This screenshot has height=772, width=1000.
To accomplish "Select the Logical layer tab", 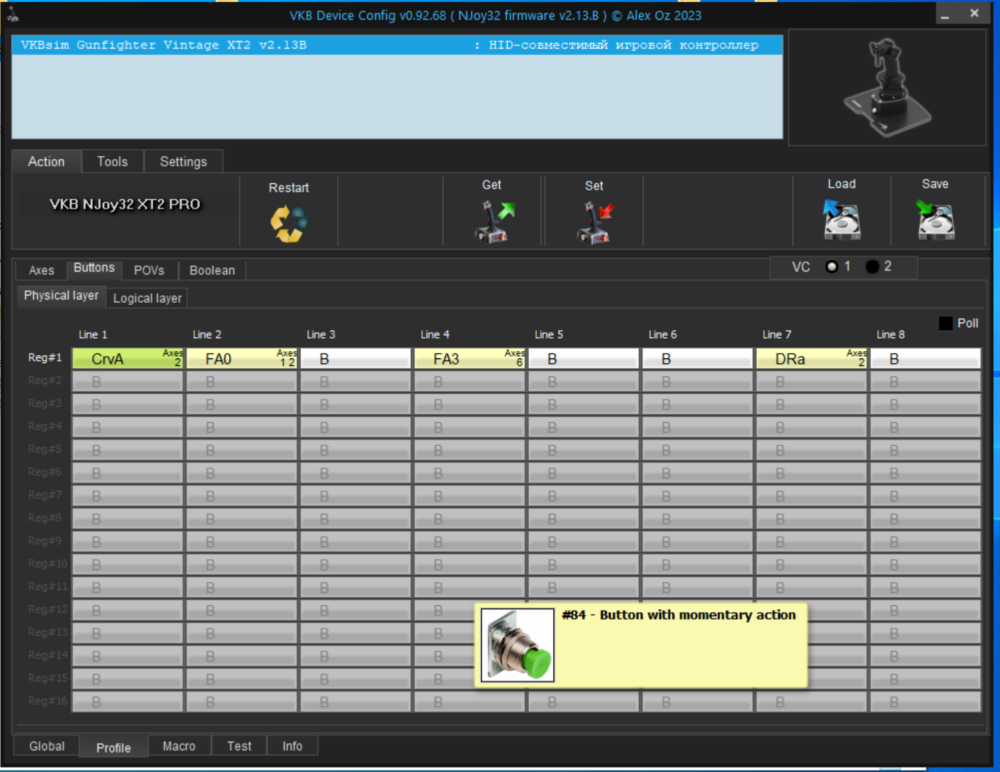I will click(147, 298).
